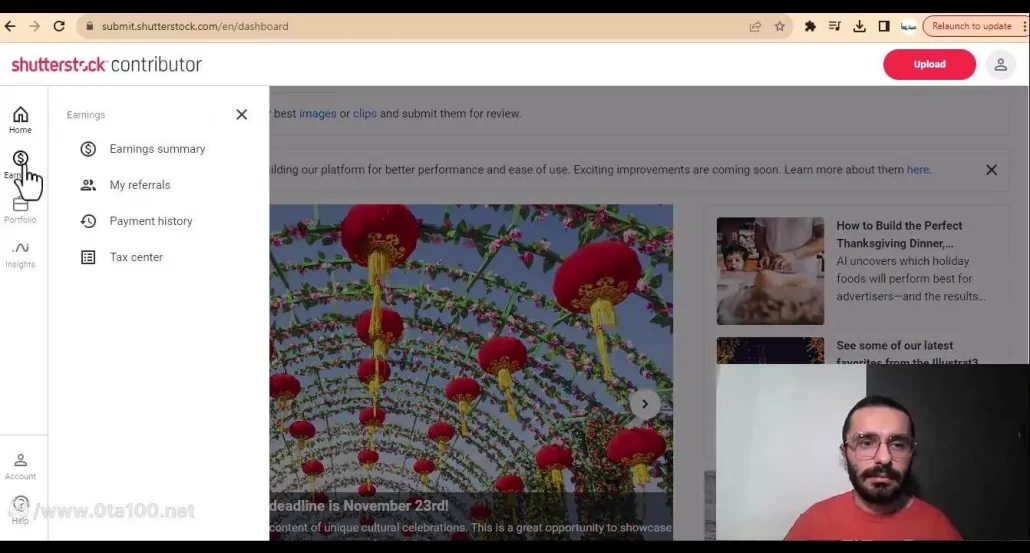Viewport: 1030px width, 553px height.
Task: Advance carousel with next arrow
Action: [x=645, y=404]
